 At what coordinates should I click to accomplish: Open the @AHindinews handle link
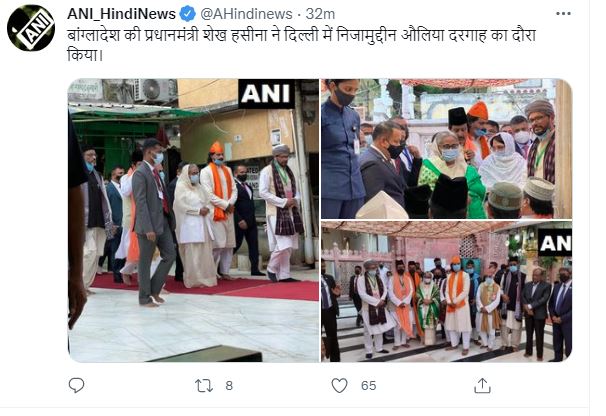tap(246, 14)
